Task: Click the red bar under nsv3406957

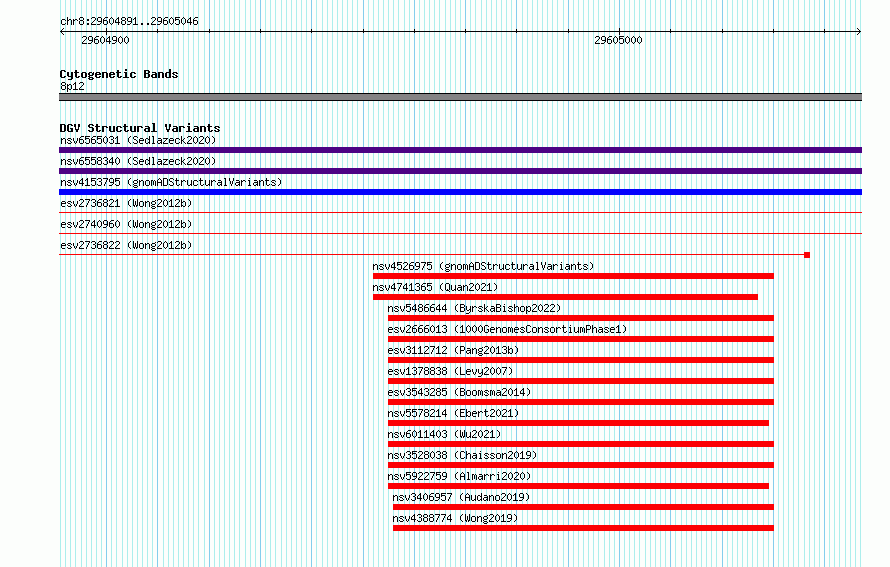Action: 583,507
